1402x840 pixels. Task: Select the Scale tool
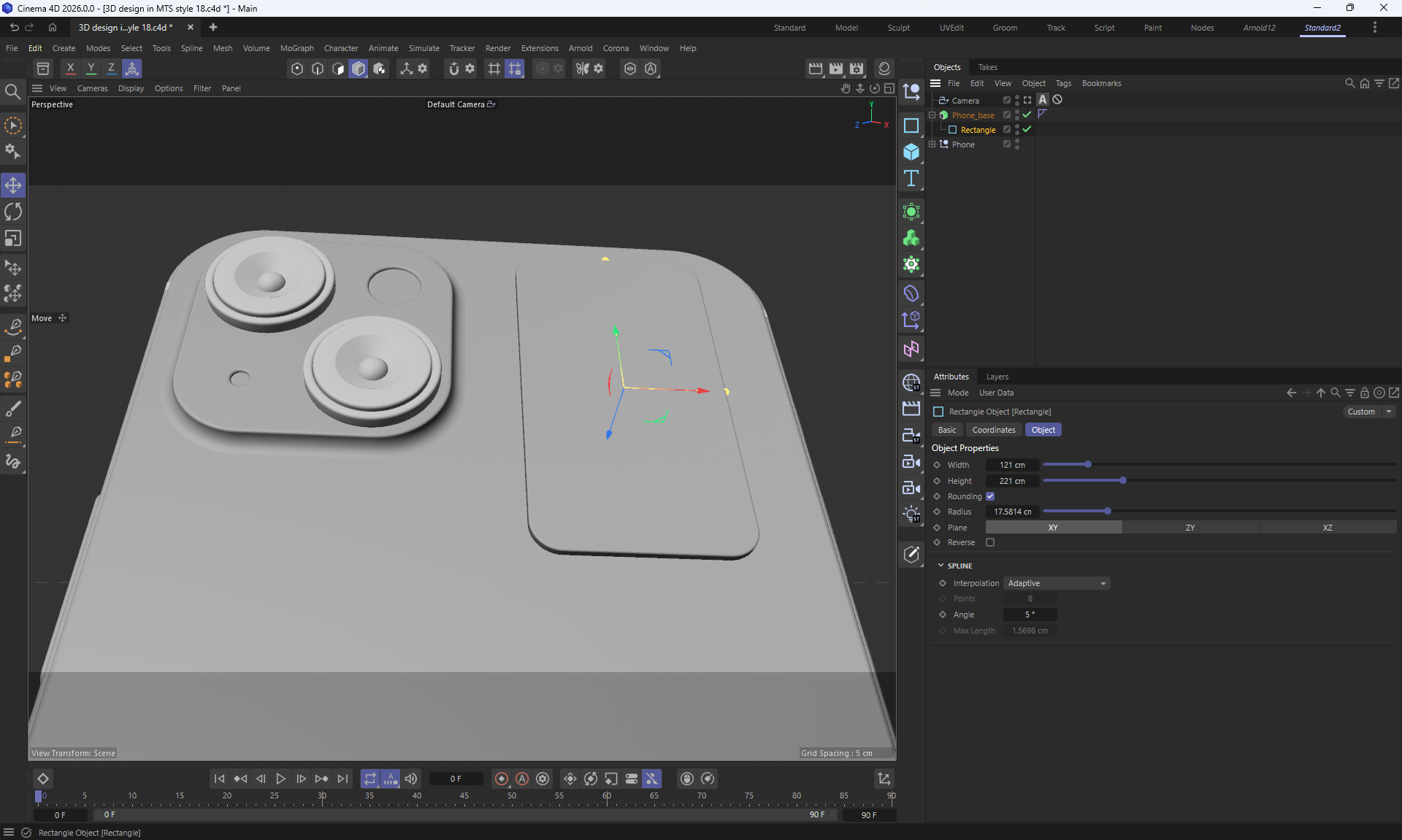(x=13, y=239)
